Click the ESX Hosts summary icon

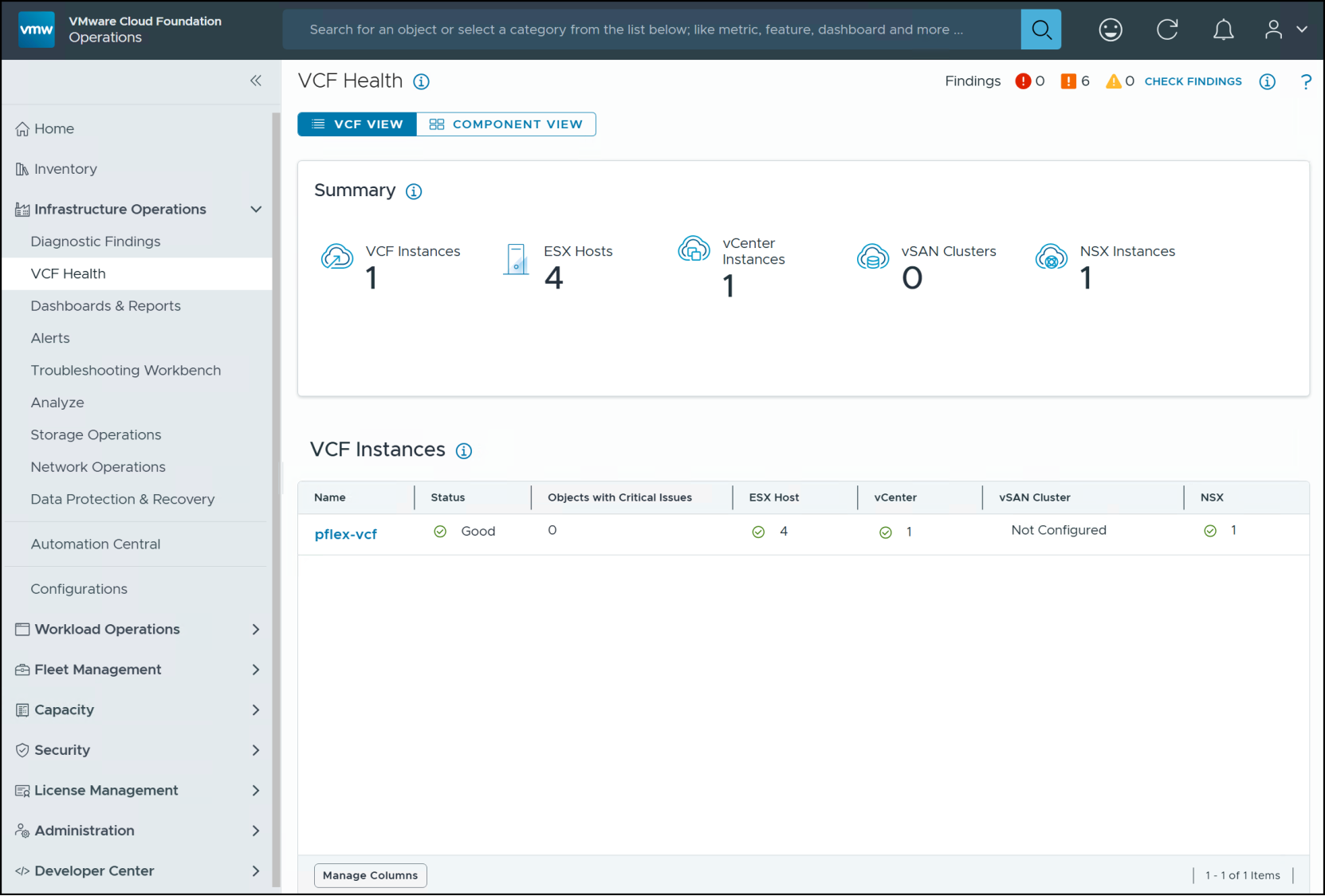[x=516, y=259]
